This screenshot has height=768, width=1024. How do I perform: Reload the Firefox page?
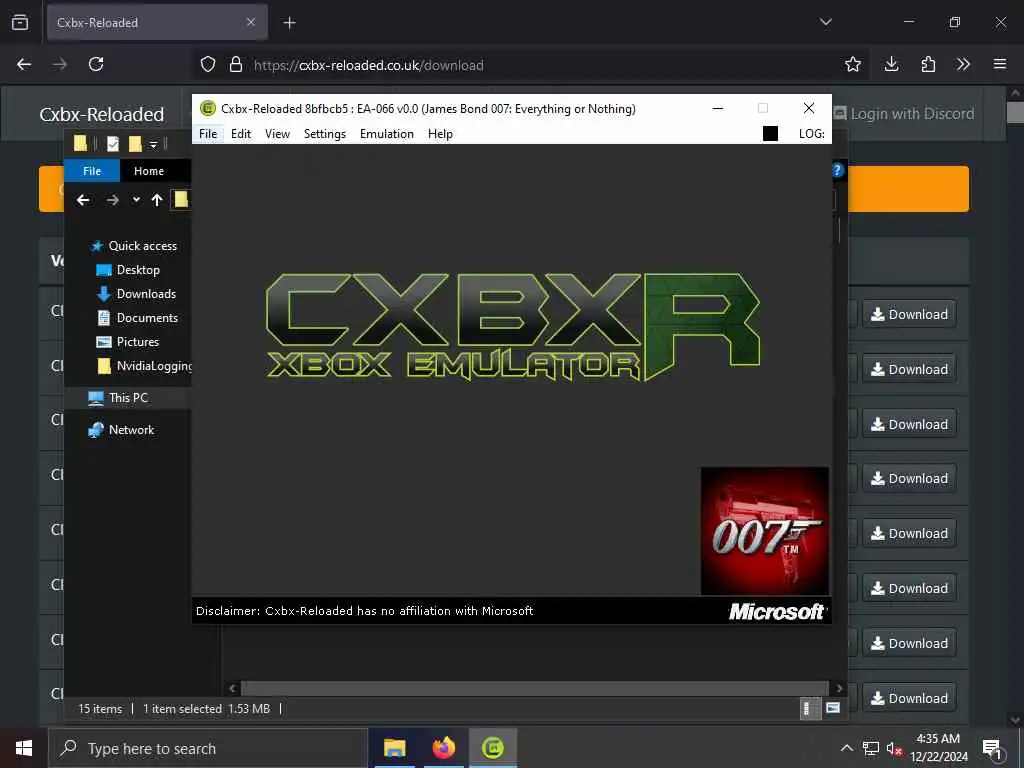click(96, 64)
